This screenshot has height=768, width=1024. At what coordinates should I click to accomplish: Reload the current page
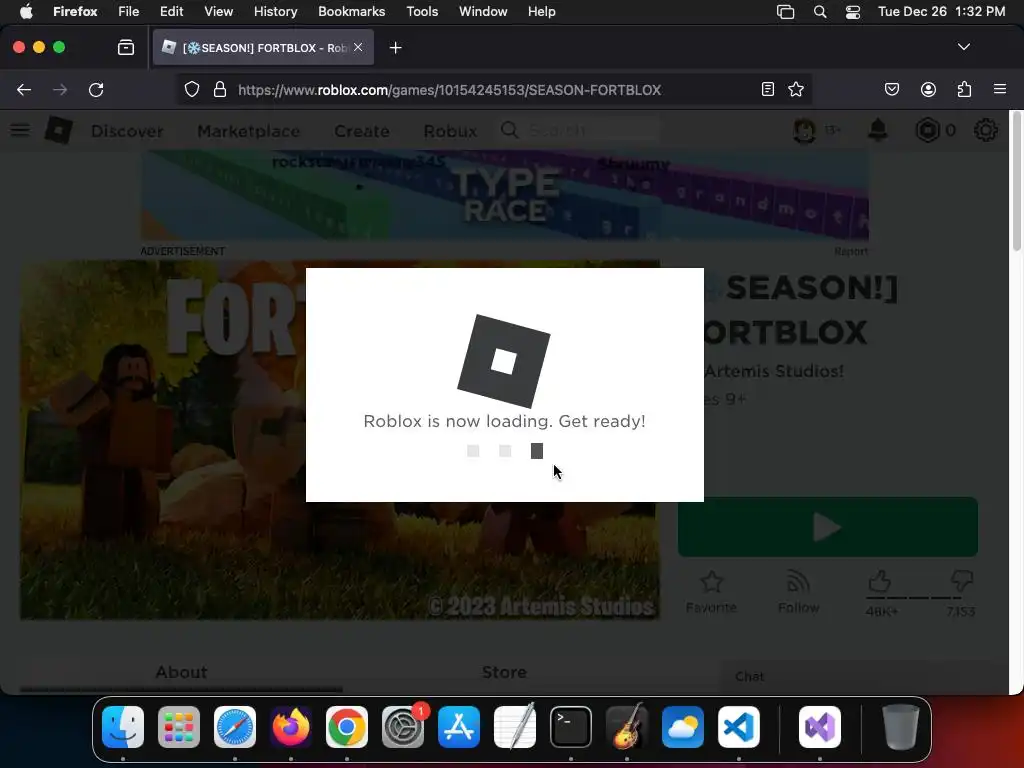tap(96, 89)
